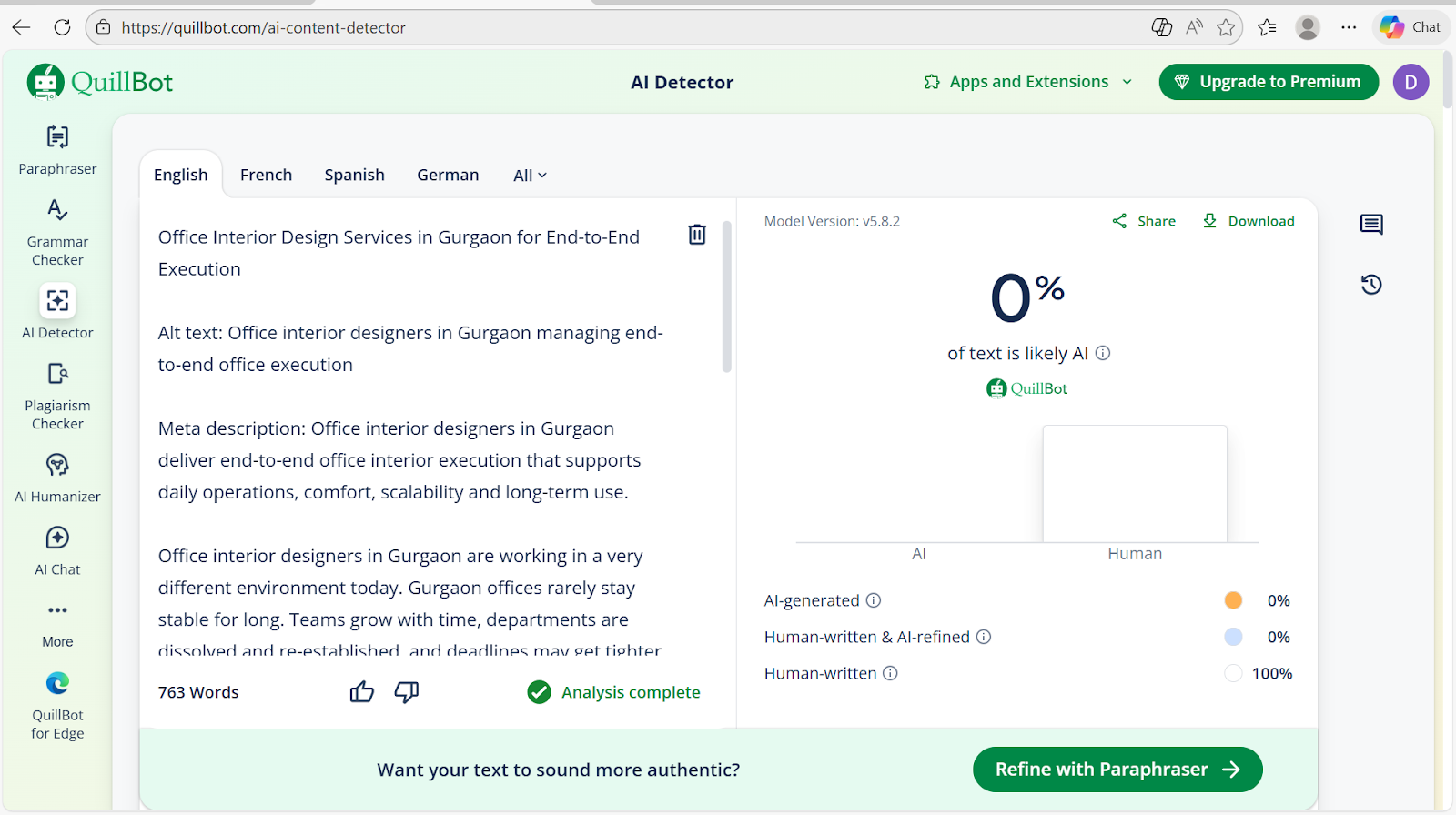This screenshot has height=815, width=1456.
Task: Open the feedback comment panel icon
Action: coord(1371,225)
